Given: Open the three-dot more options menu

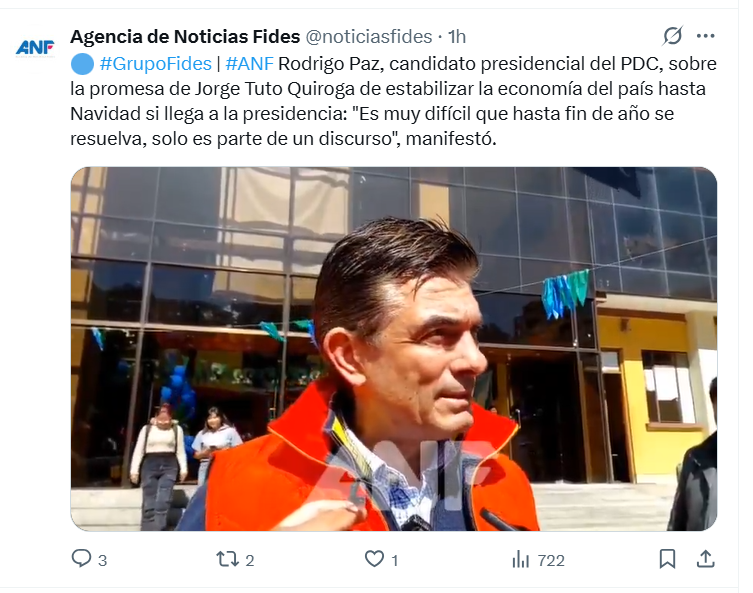Looking at the screenshot, I should point(705,36).
